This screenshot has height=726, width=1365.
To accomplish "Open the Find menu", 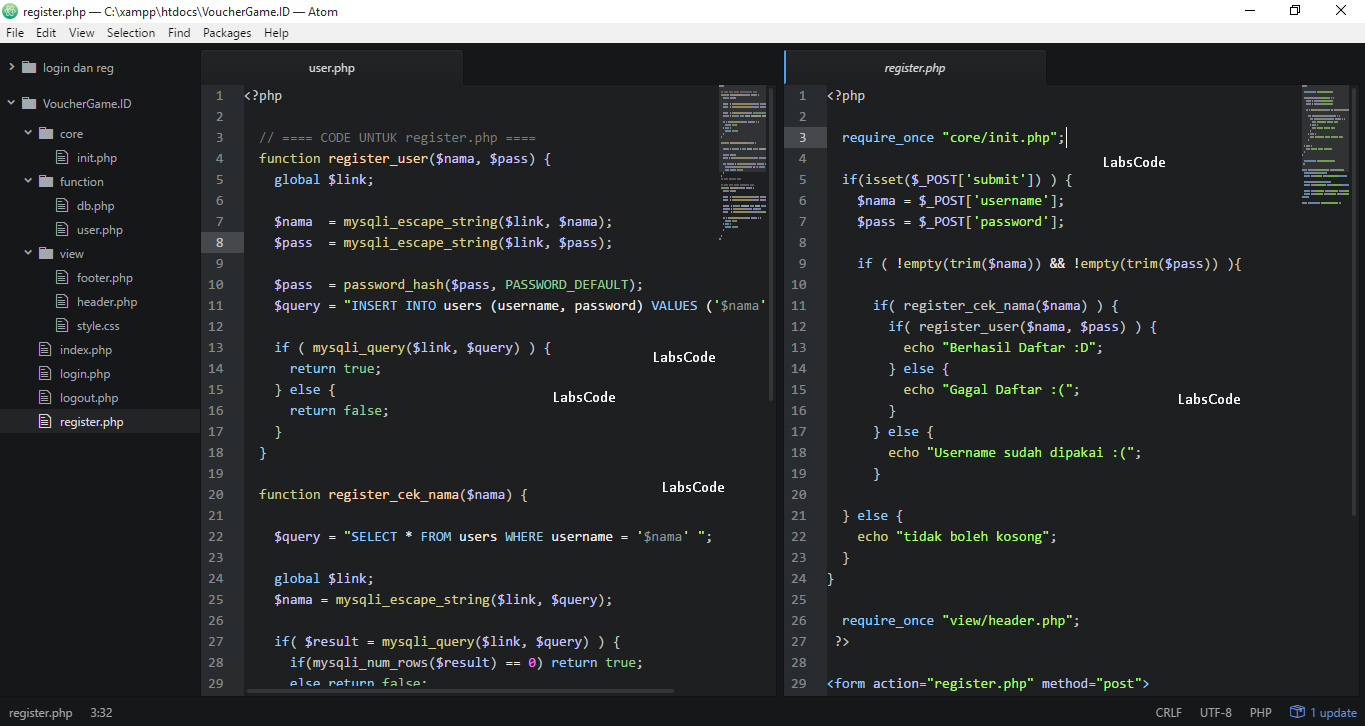I will (179, 32).
